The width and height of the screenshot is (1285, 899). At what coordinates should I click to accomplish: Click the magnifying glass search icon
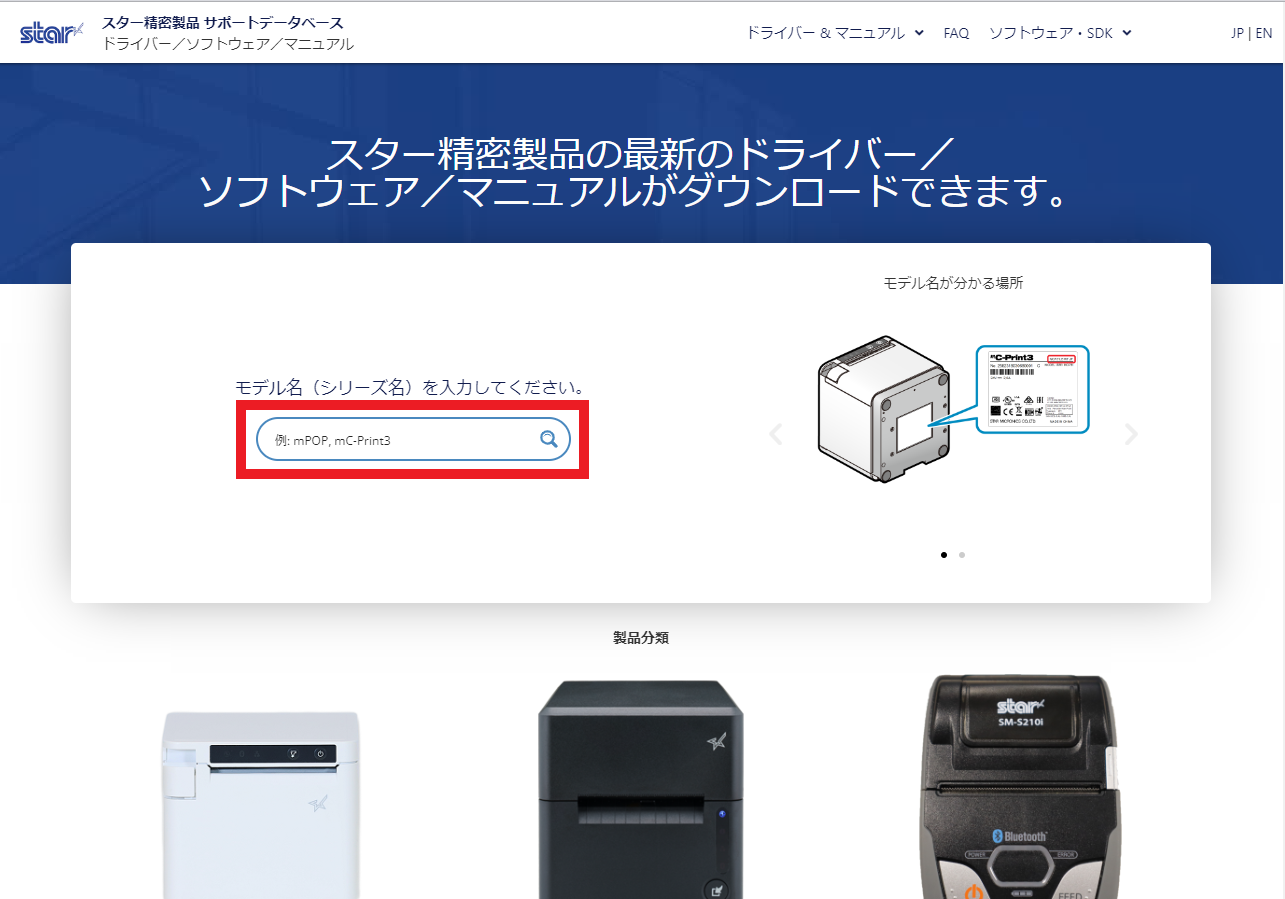[x=548, y=439]
